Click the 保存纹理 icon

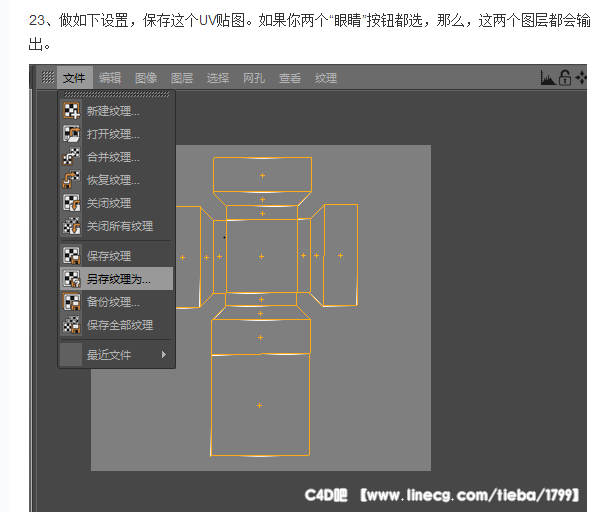[72, 256]
